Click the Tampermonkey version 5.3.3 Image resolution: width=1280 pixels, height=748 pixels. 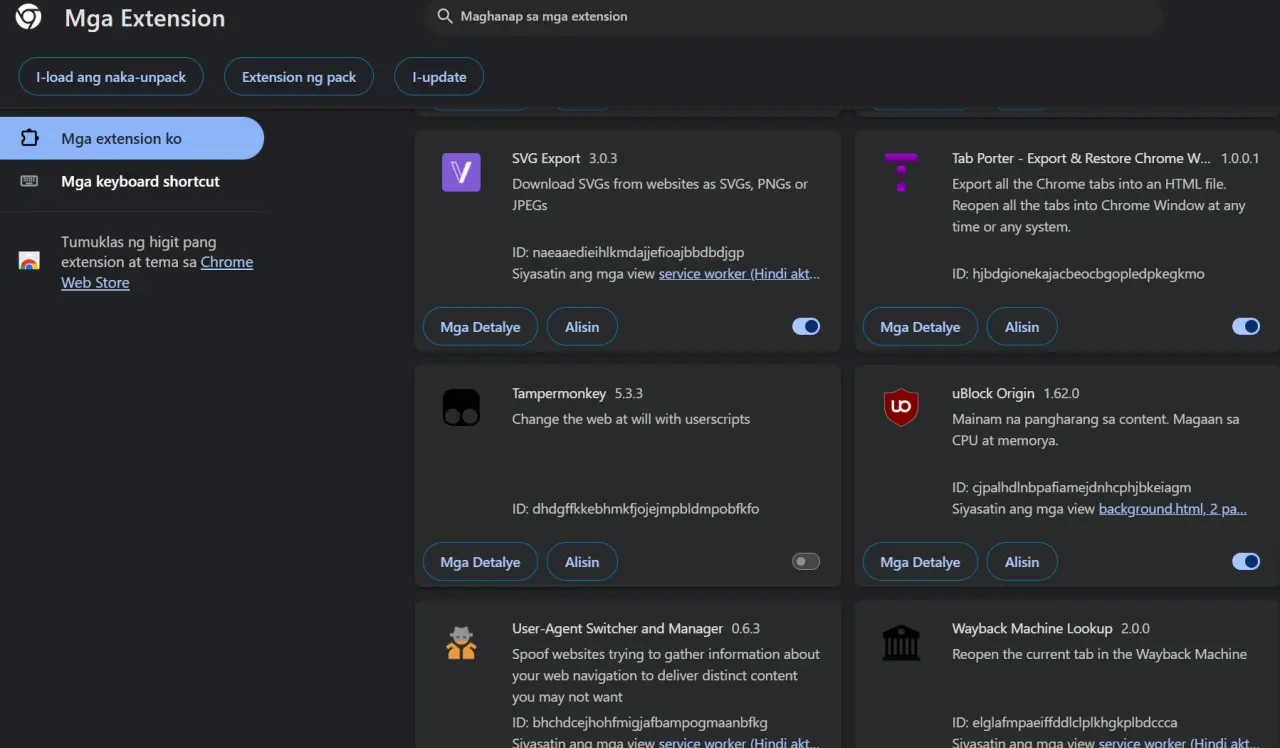pyautogui.click(x=628, y=393)
